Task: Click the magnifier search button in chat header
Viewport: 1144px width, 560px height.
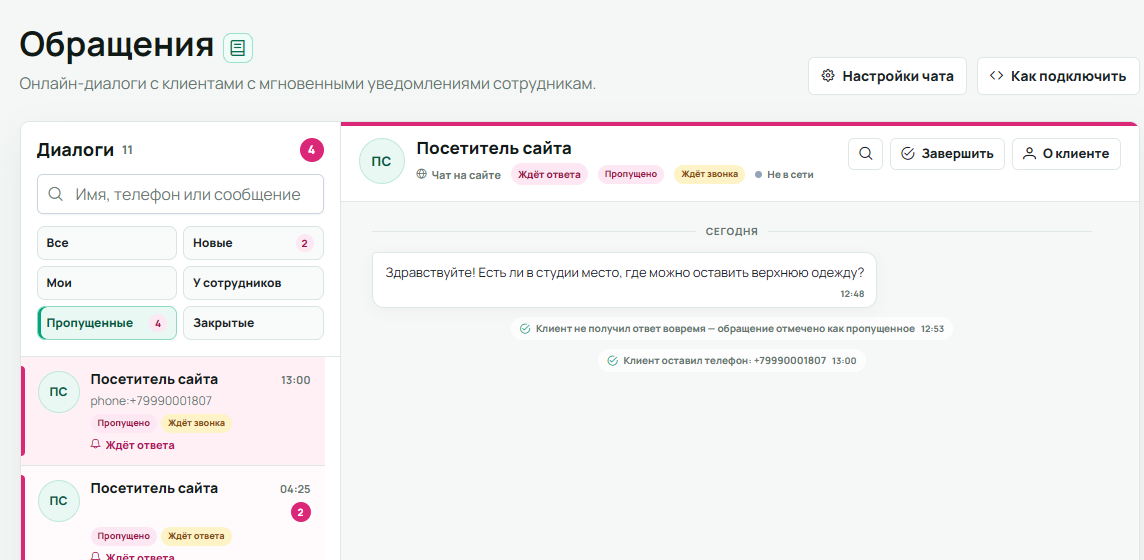Action: [865, 154]
